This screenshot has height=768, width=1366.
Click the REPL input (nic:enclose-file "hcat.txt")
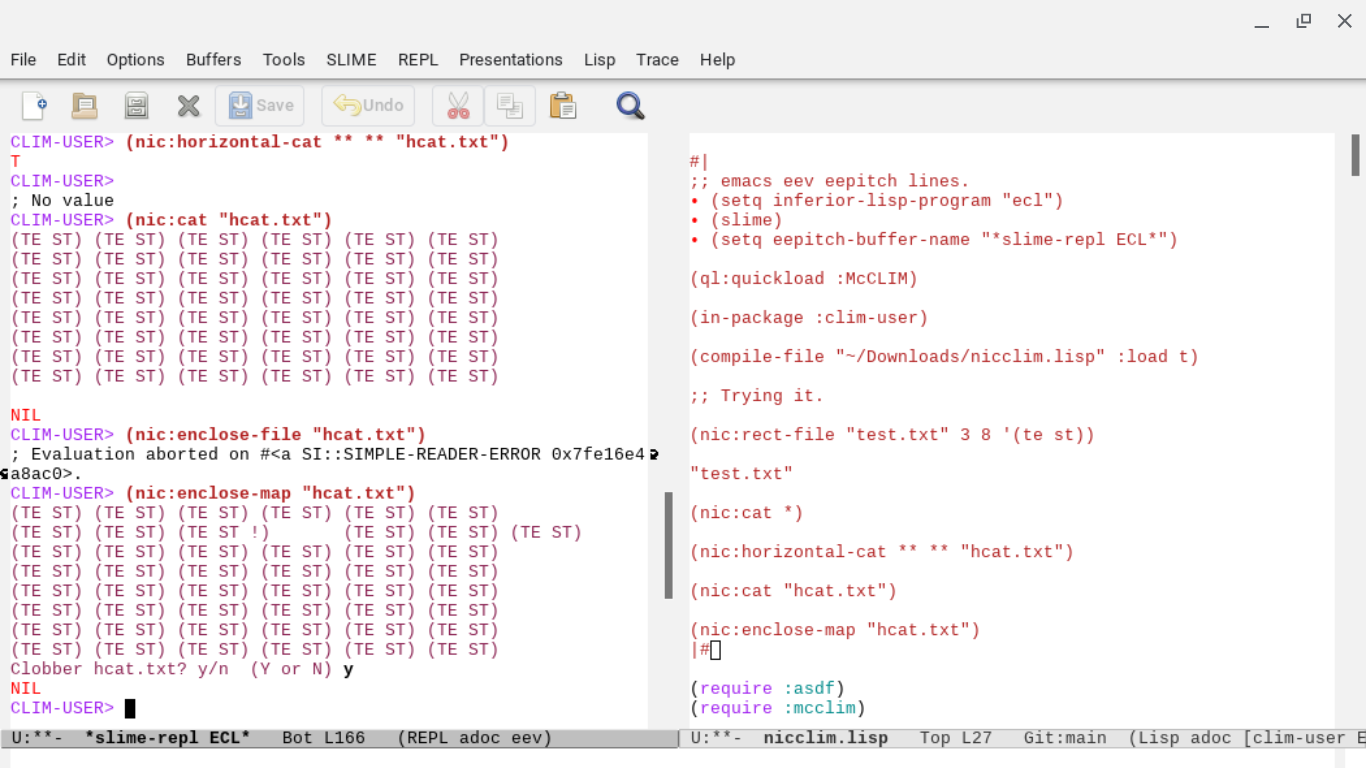pos(275,435)
